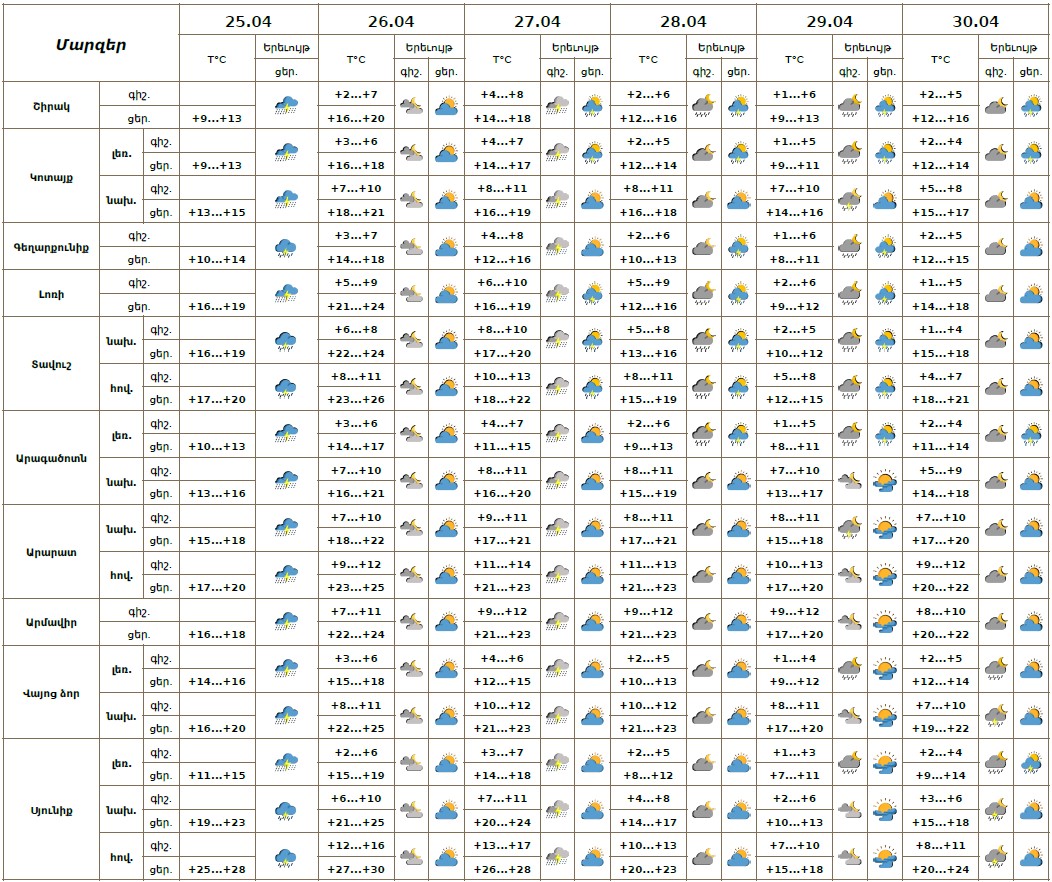Image resolution: width=1052 pixels, height=882 pixels.
Task: Select the 25.04 date column header
Action: 249,21
